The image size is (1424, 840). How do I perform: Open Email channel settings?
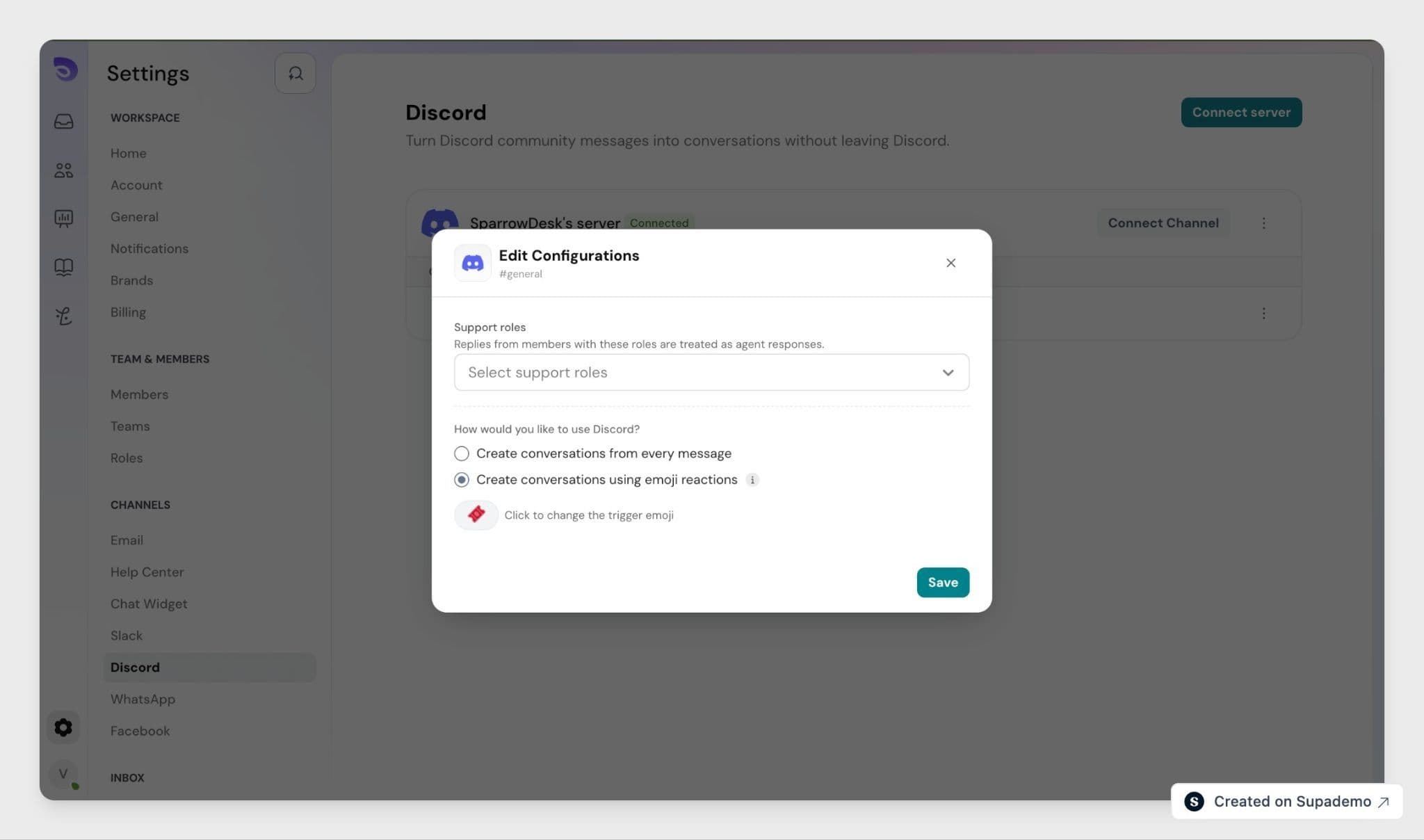tap(127, 540)
